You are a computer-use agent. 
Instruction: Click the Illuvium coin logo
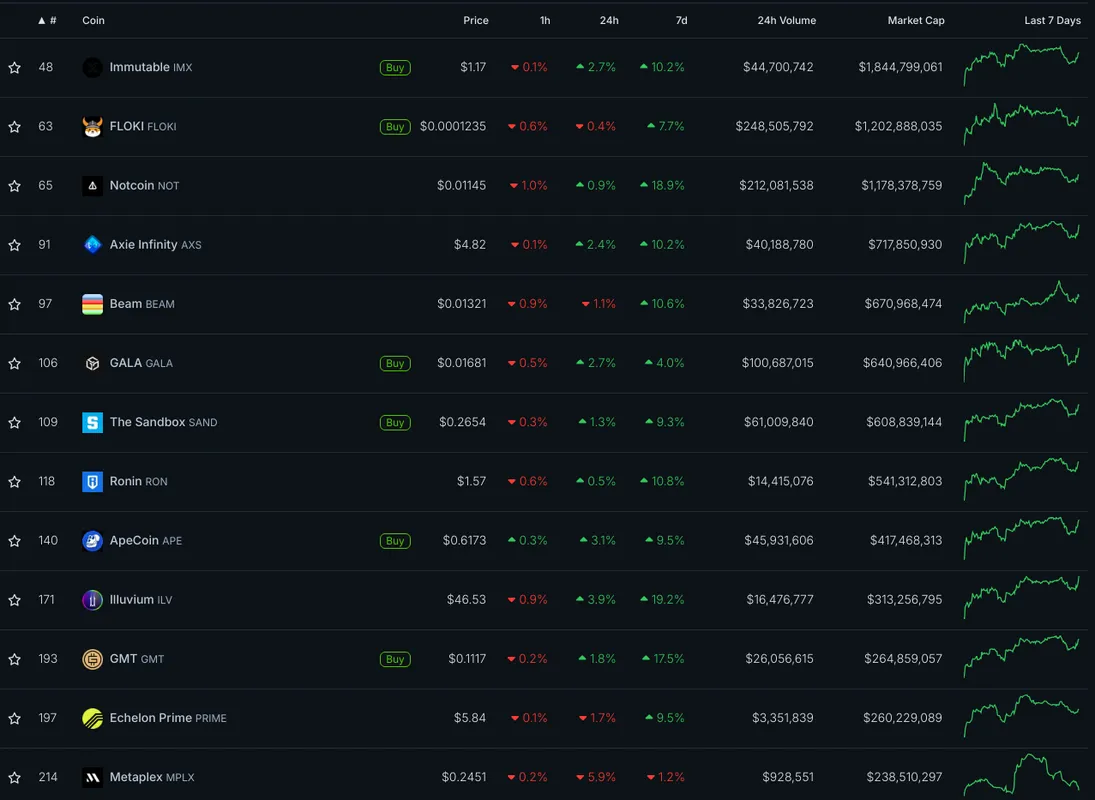92,600
